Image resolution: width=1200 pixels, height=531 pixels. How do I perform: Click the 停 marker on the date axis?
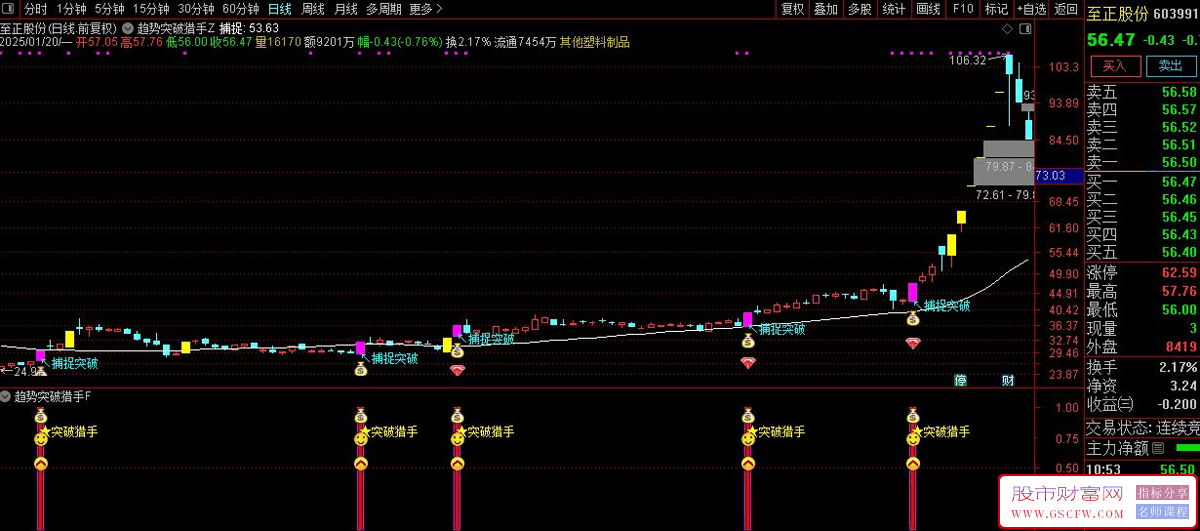point(961,380)
